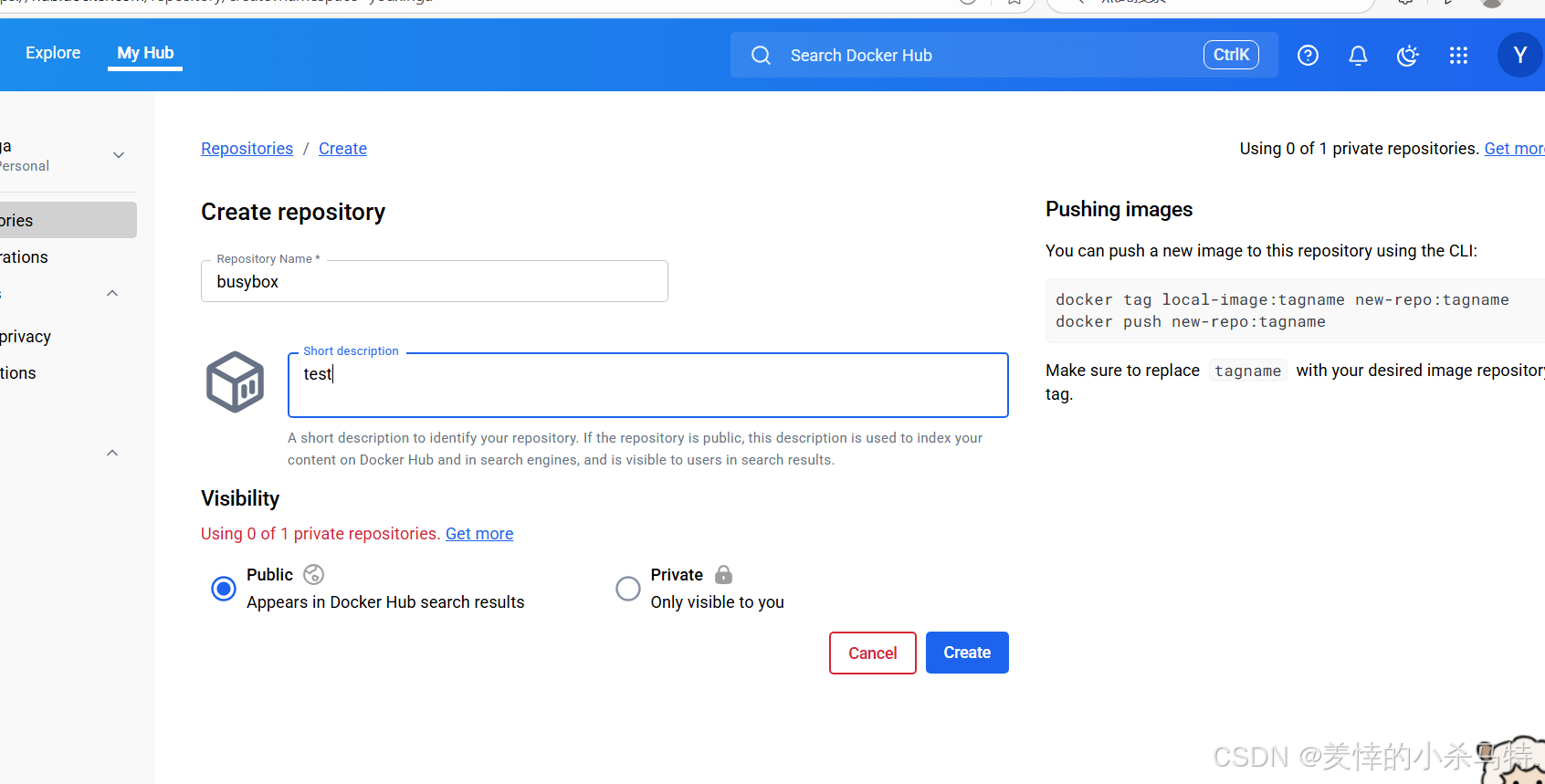1545x784 pixels.
Task: Collapse the lower sidebar section chevron
Action: coord(112,453)
